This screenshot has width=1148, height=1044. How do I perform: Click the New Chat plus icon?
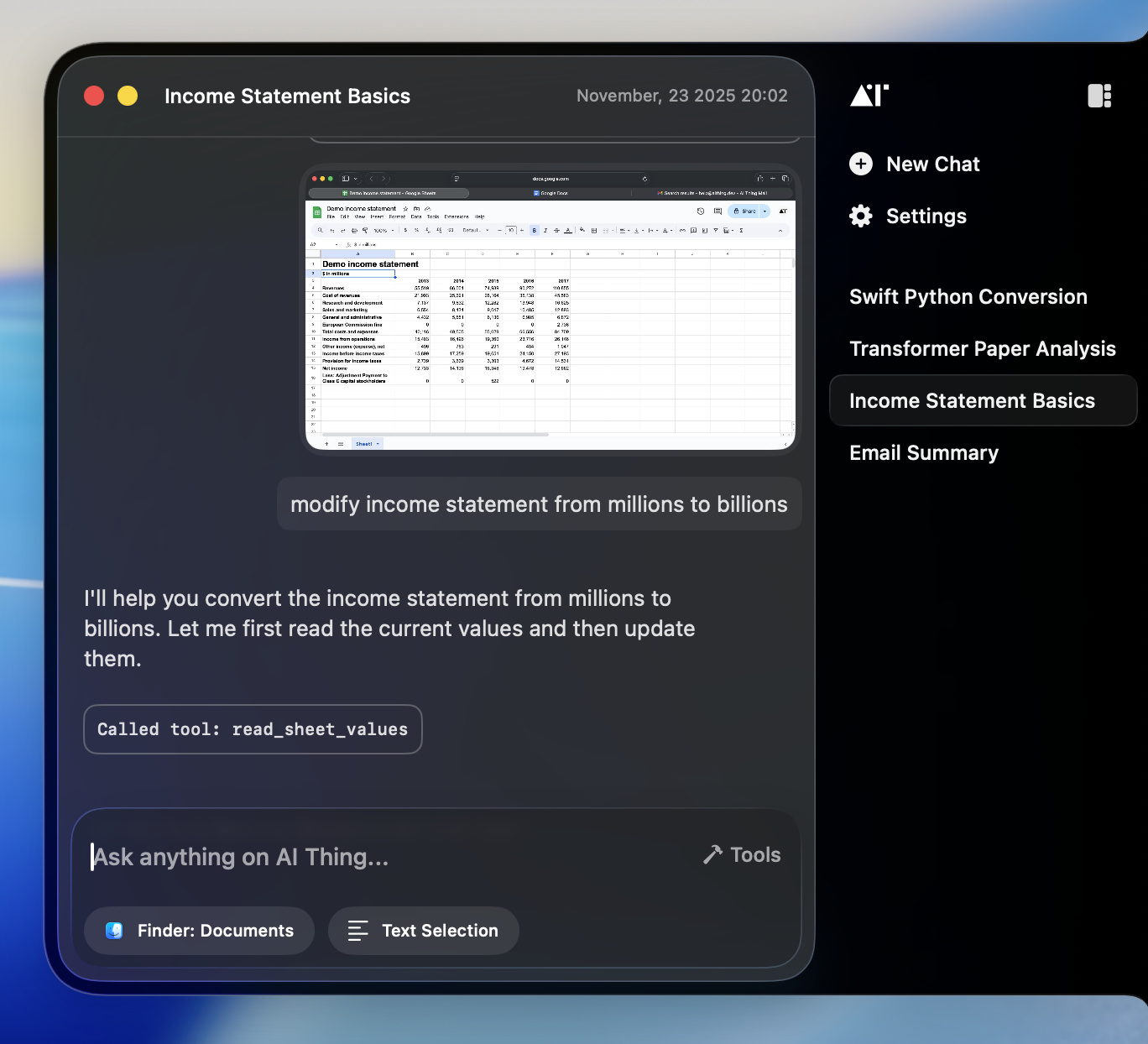pos(861,164)
